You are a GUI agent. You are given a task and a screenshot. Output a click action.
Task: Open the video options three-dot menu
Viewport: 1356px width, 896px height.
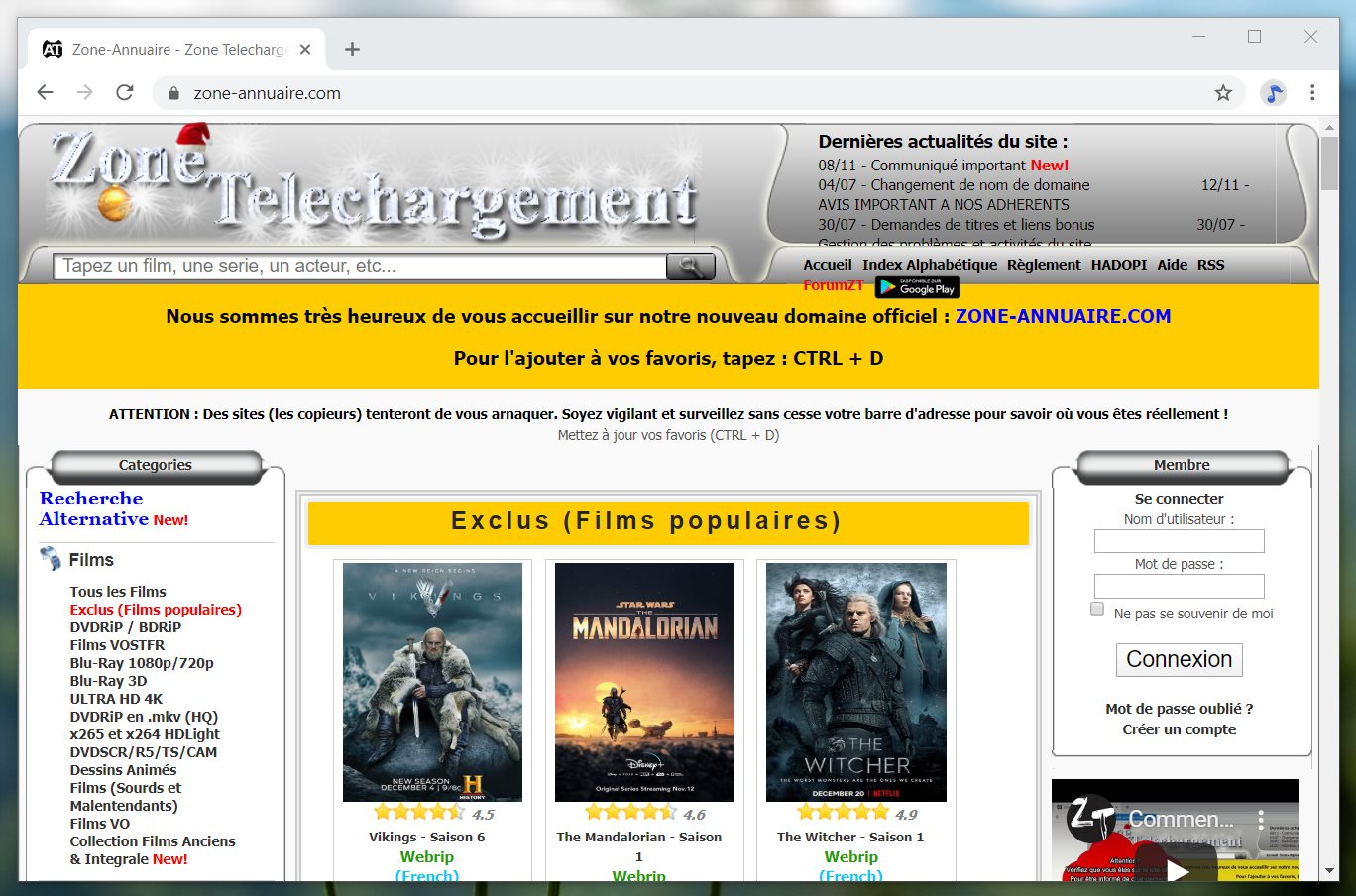click(1261, 819)
